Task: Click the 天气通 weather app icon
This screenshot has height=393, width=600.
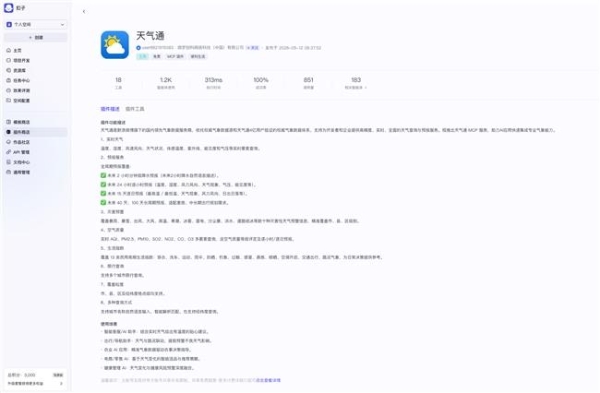Action: tap(115, 45)
